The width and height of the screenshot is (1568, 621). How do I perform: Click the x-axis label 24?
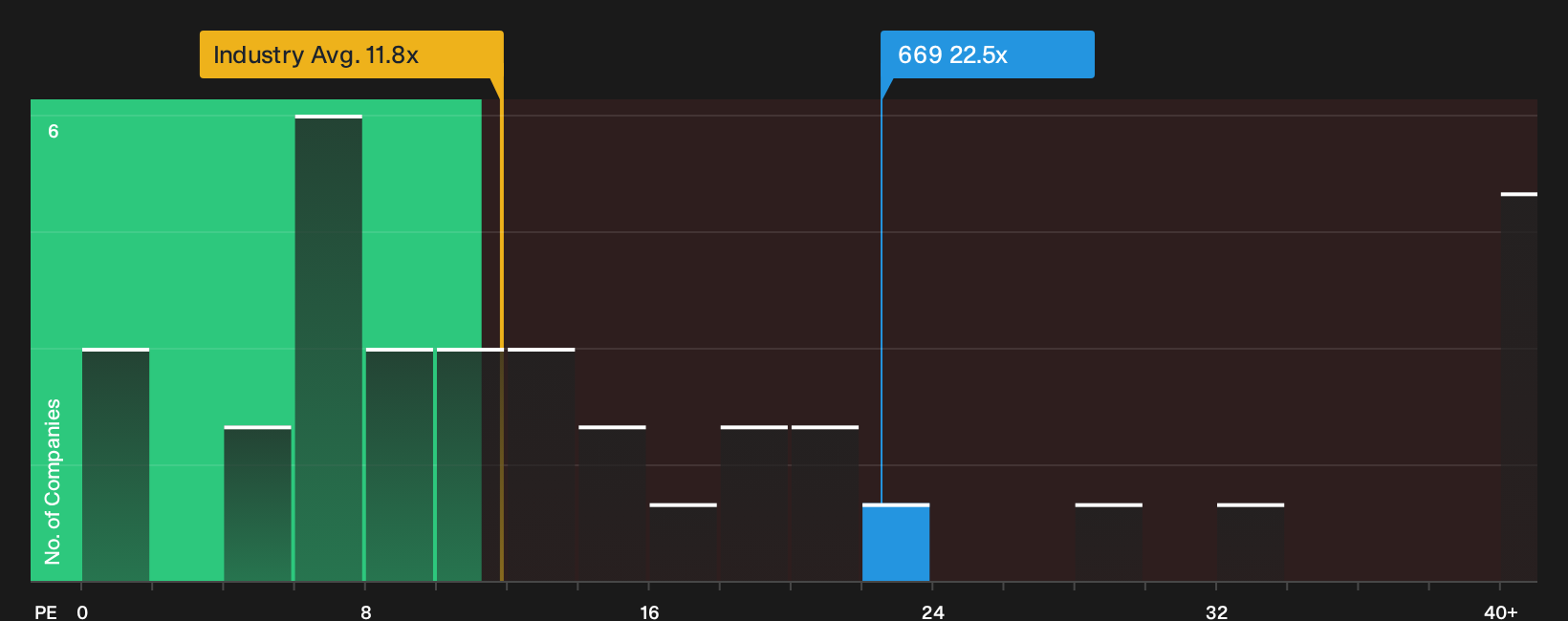point(933,612)
